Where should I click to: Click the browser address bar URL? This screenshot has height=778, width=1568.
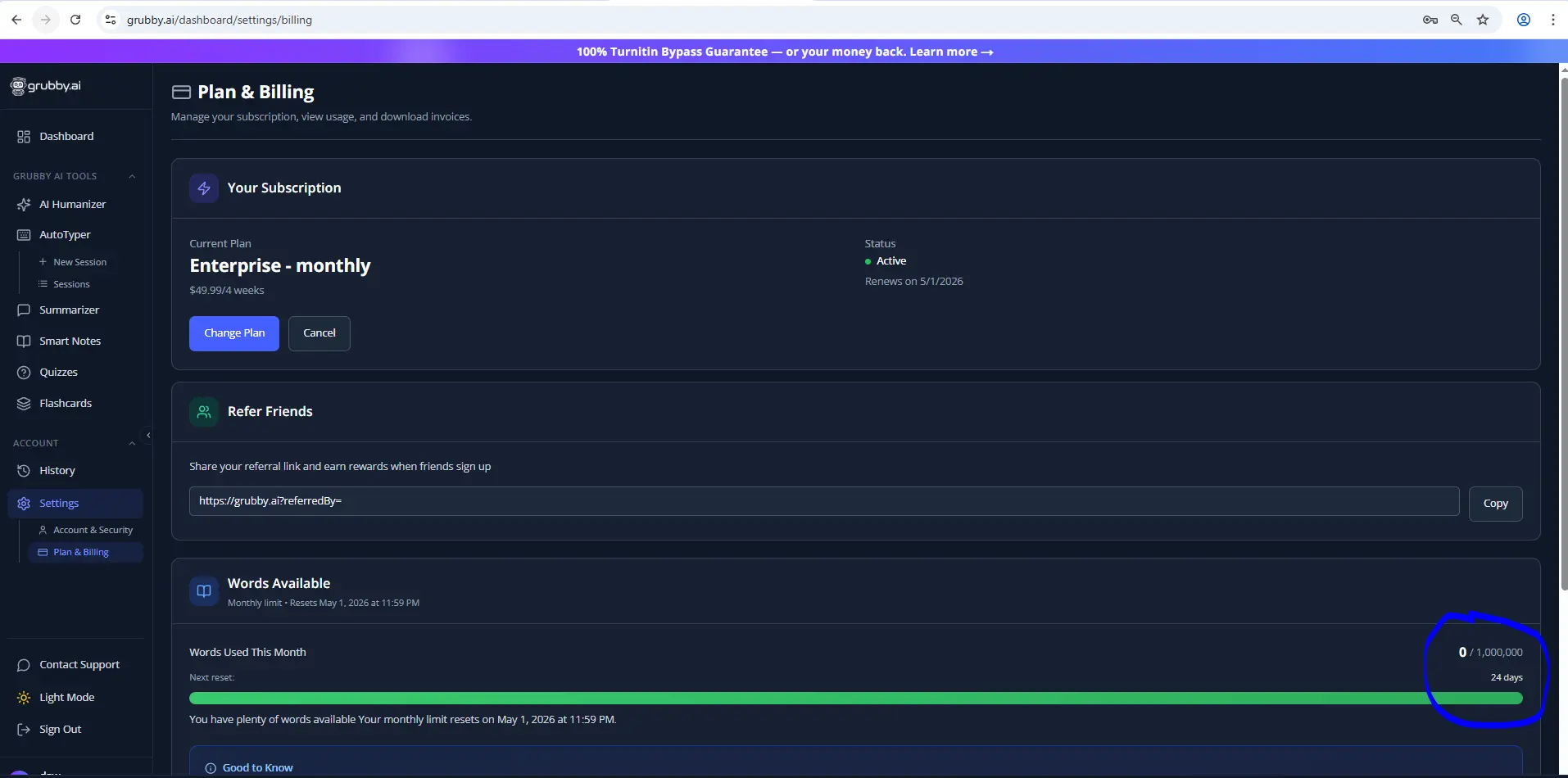220,20
